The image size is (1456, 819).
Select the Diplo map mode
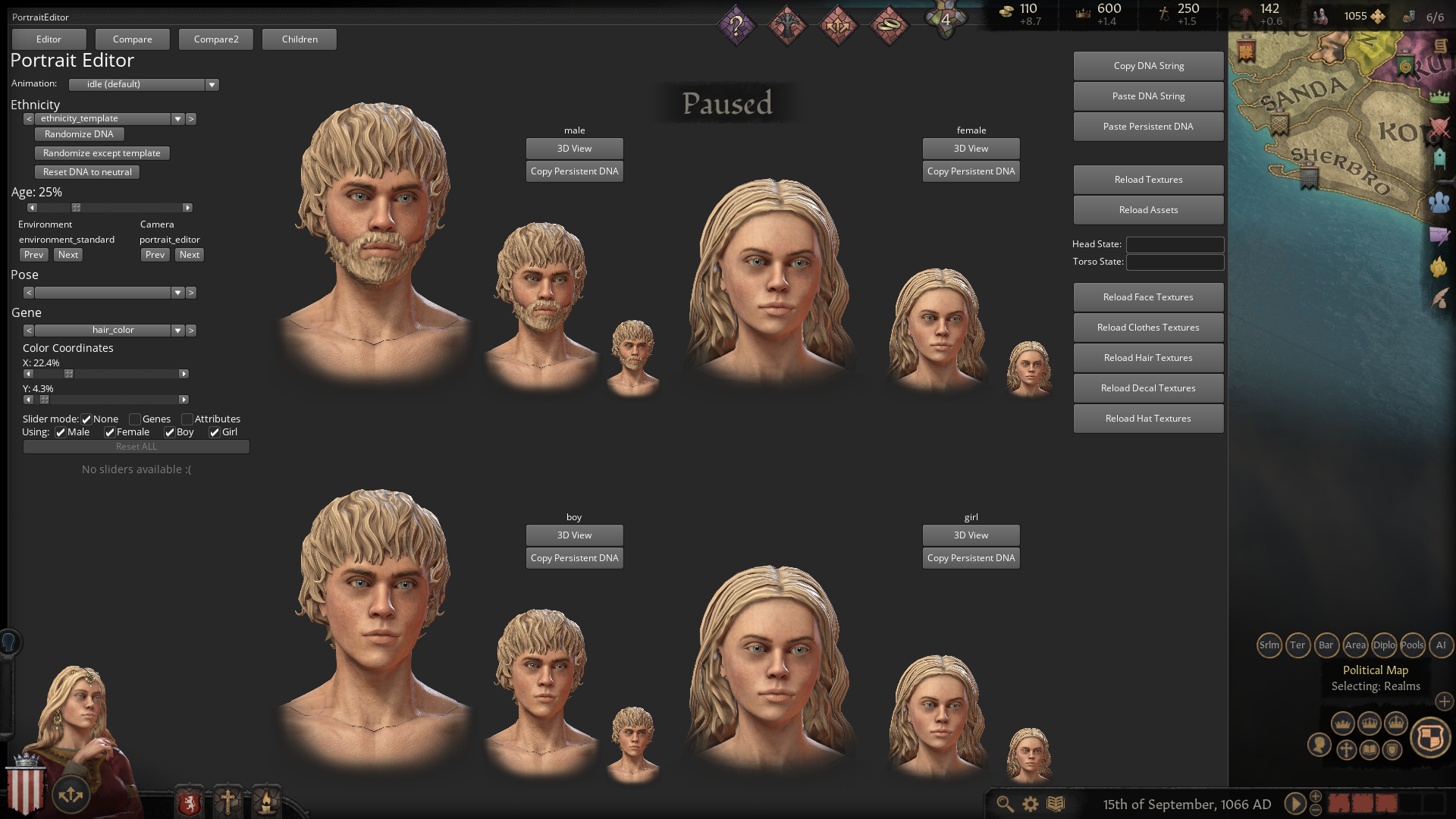click(1384, 645)
